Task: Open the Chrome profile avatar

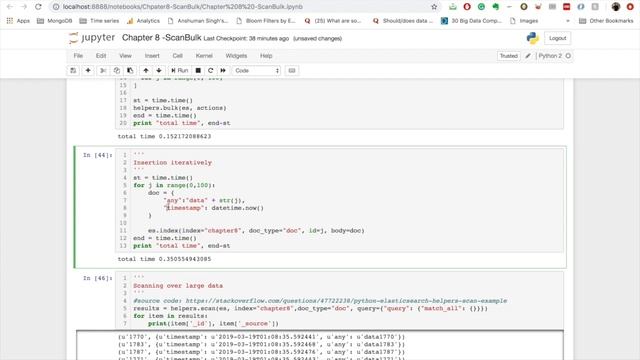Action: [x=616, y=7]
